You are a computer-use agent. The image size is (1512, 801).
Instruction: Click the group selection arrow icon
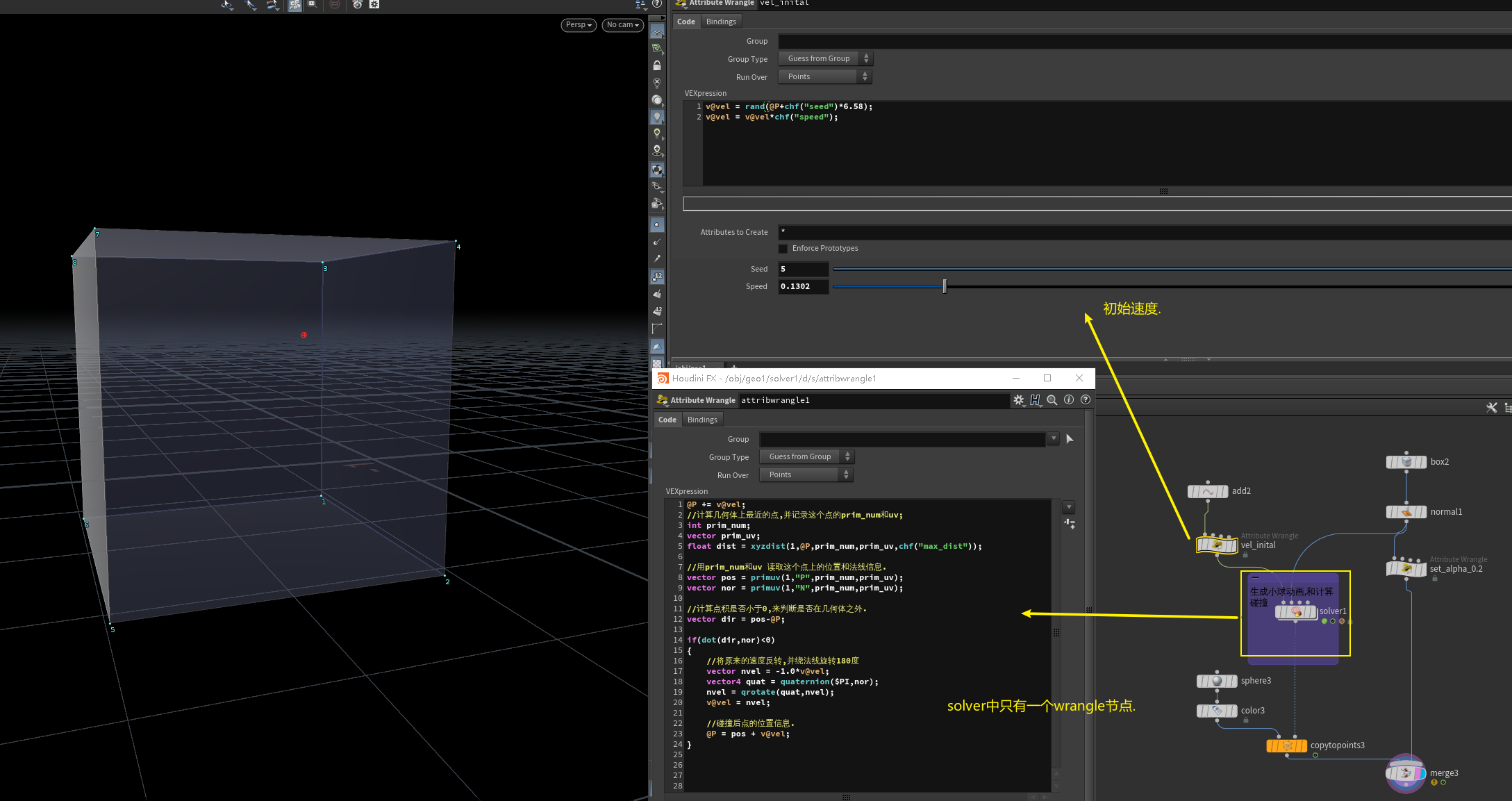pyautogui.click(x=1070, y=439)
